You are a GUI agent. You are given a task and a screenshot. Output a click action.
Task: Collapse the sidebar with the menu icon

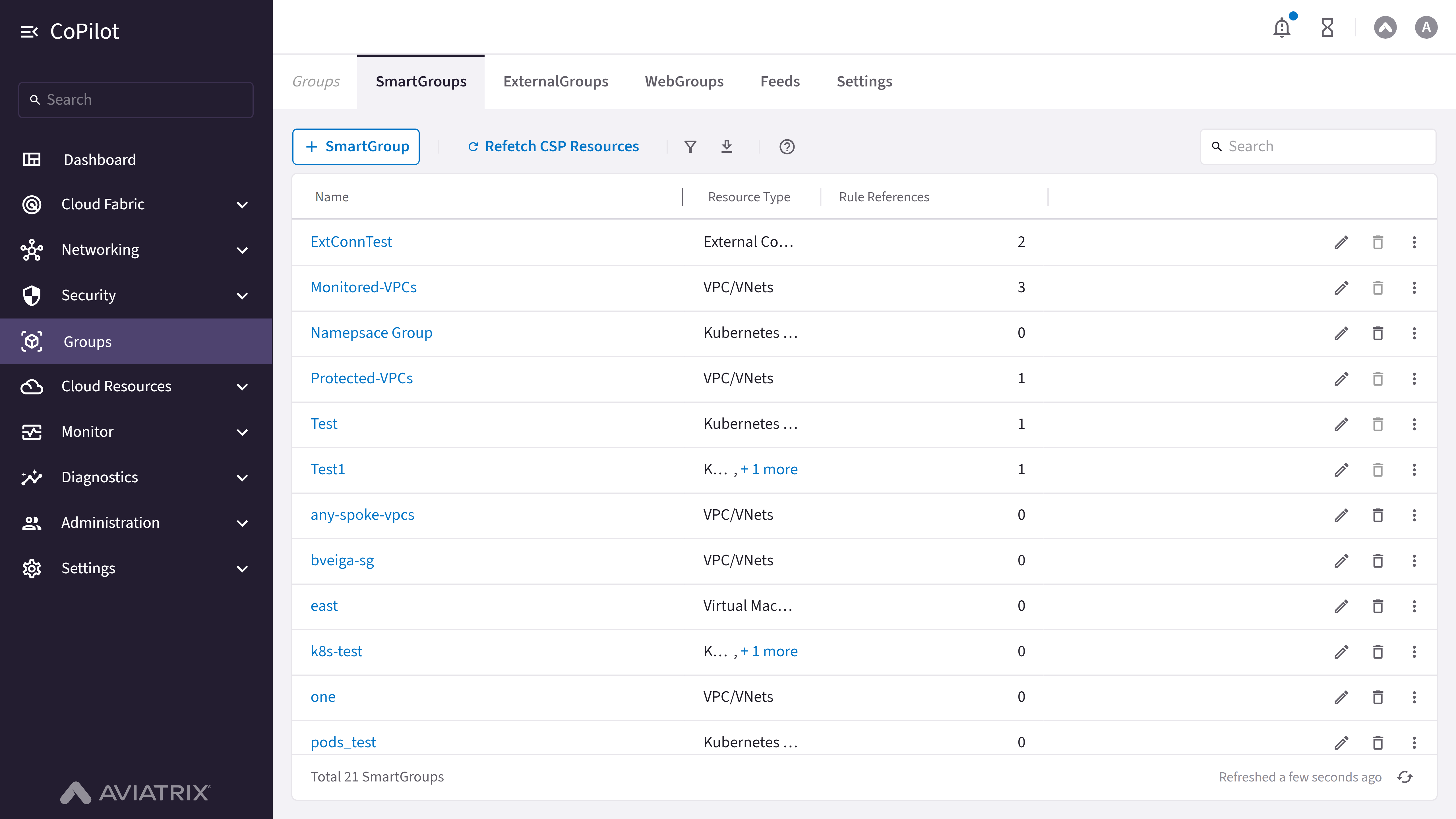click(29, 32)
